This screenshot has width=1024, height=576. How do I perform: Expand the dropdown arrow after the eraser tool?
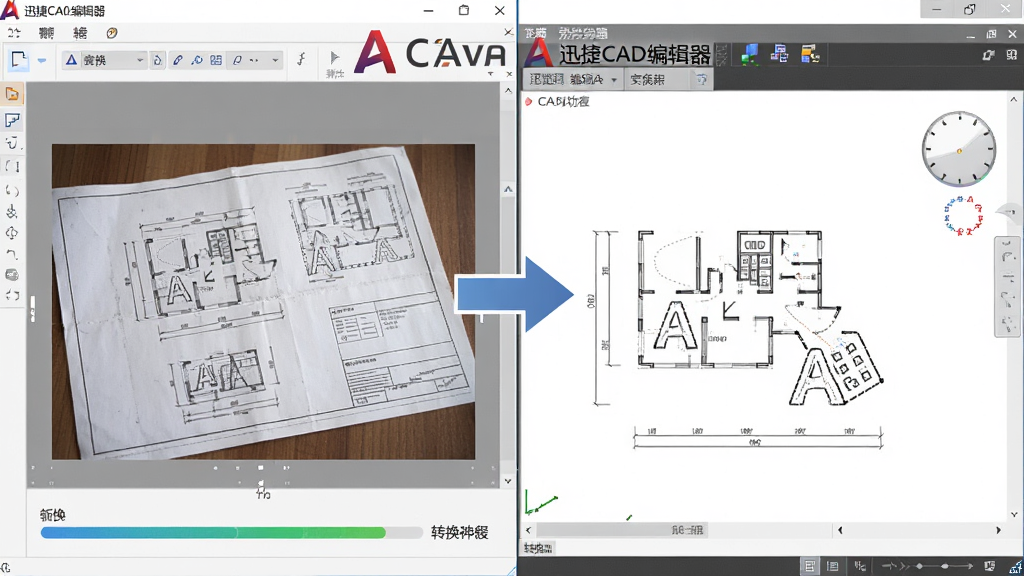pyautogui.click(x=275, y=60)
